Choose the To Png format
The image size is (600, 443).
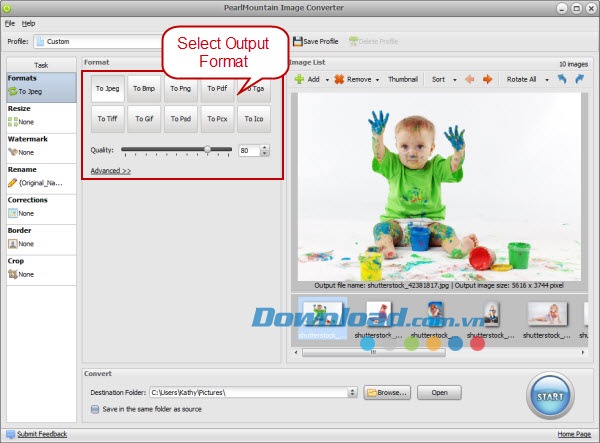tap(181, 88)
